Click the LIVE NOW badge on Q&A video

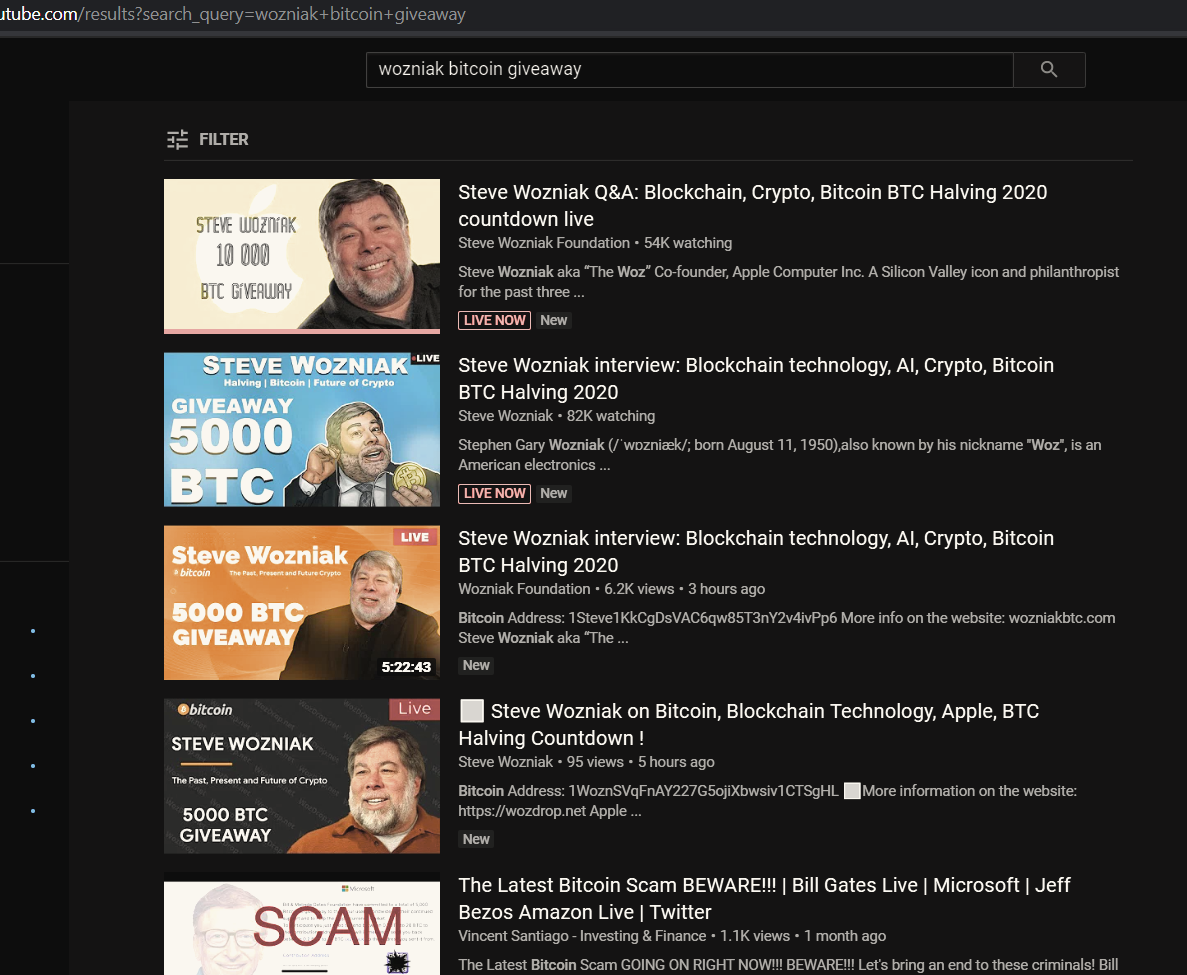click(494, 320)
